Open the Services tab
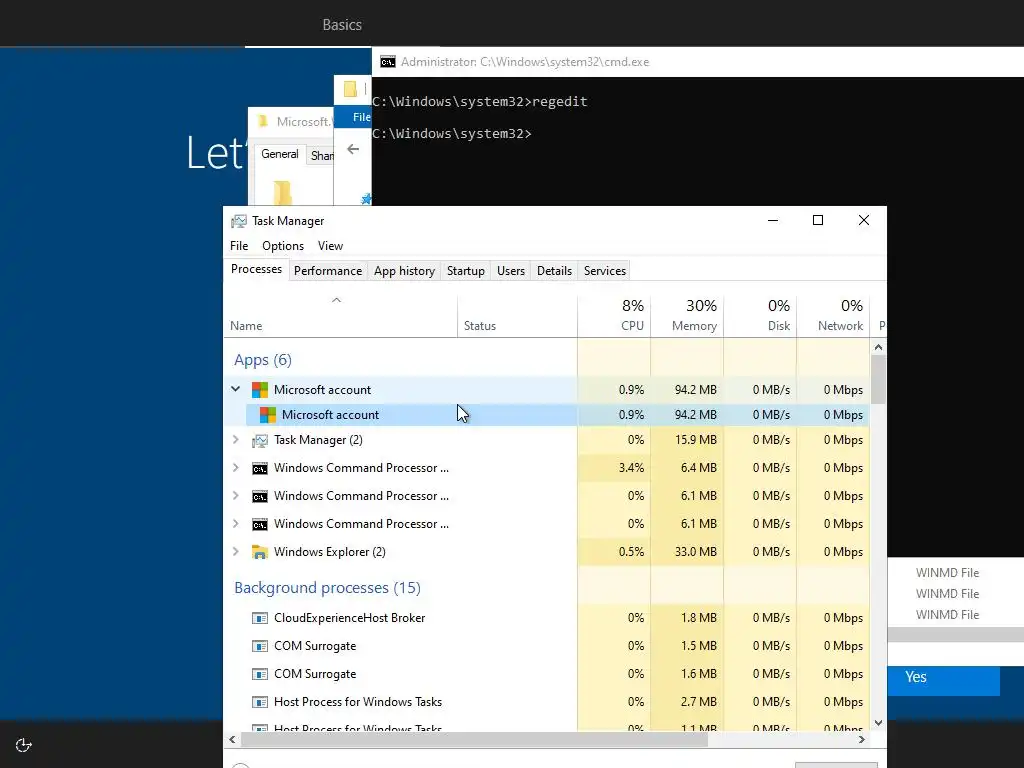 click(x=605, y=271)
